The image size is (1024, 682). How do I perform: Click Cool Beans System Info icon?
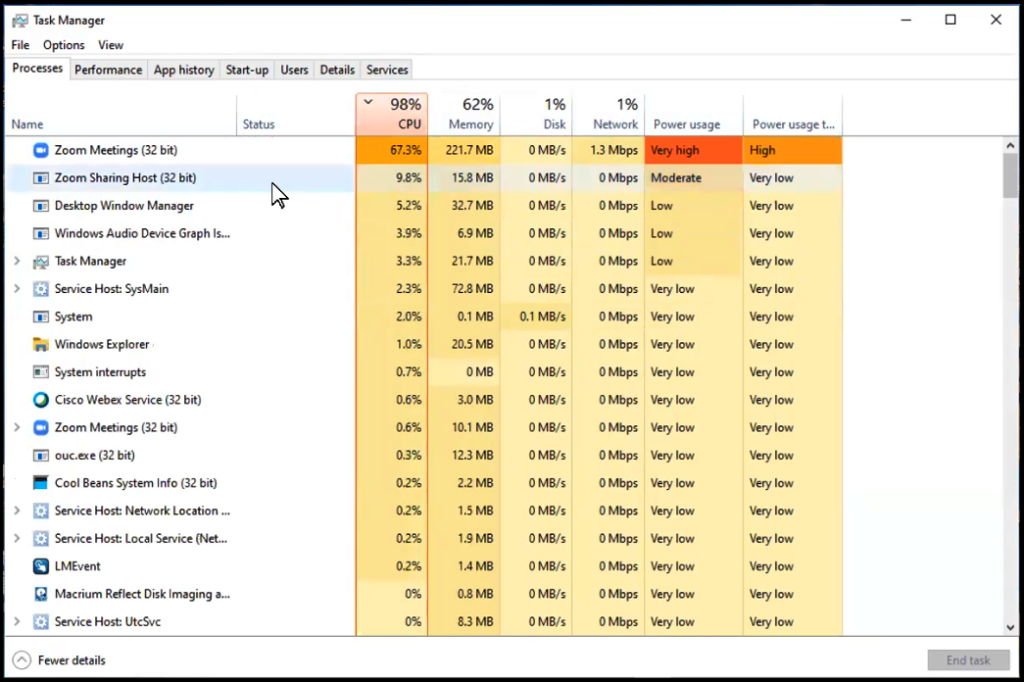pyautogui.click(x=40, y=483)
